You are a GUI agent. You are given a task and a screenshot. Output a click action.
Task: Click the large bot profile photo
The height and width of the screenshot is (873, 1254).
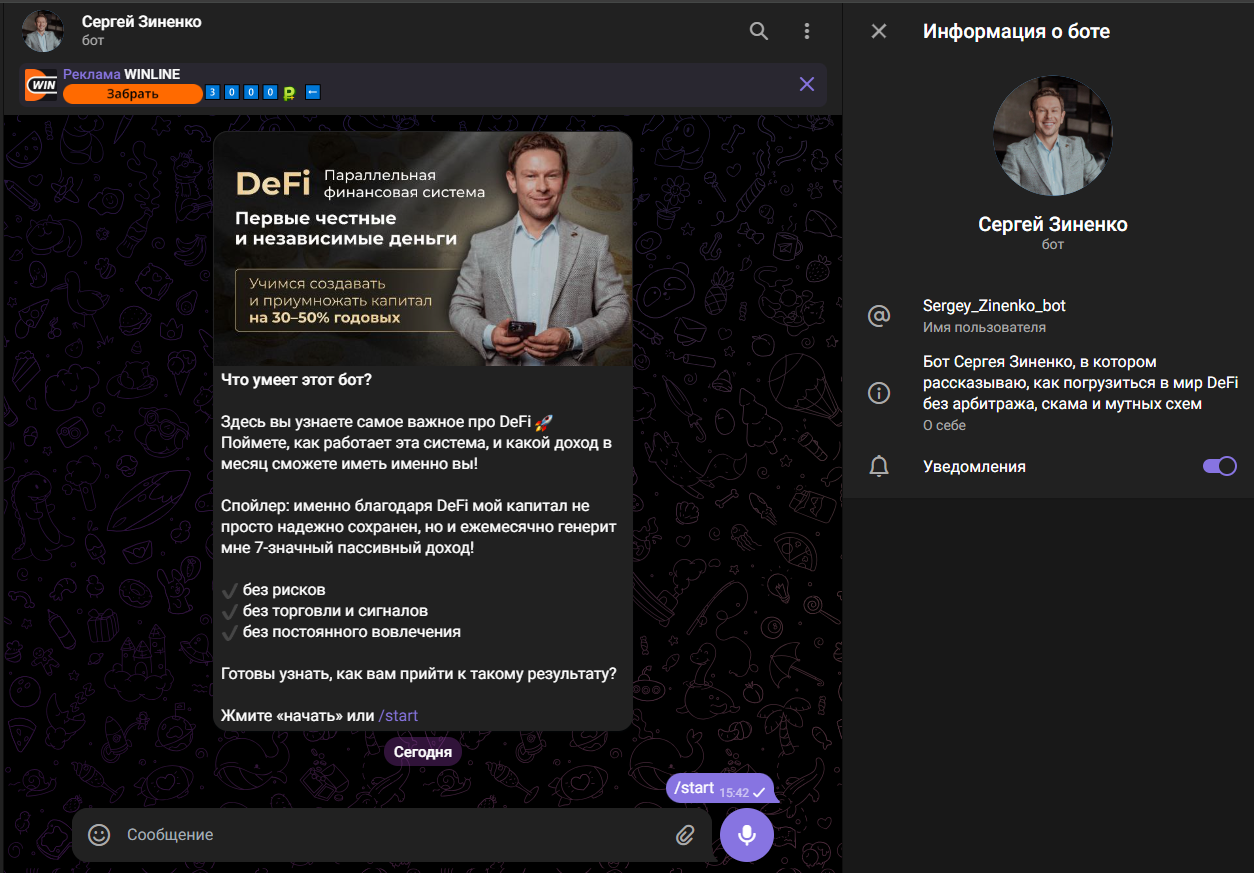point(1052,136)
